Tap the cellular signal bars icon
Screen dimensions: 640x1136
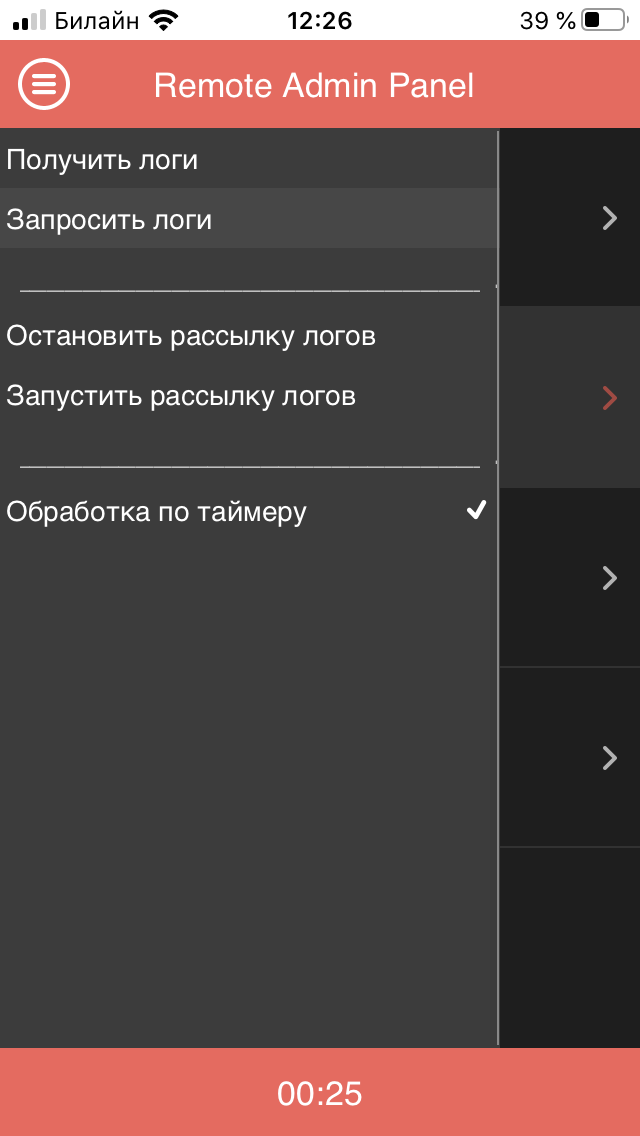click(x=30, y=21)
